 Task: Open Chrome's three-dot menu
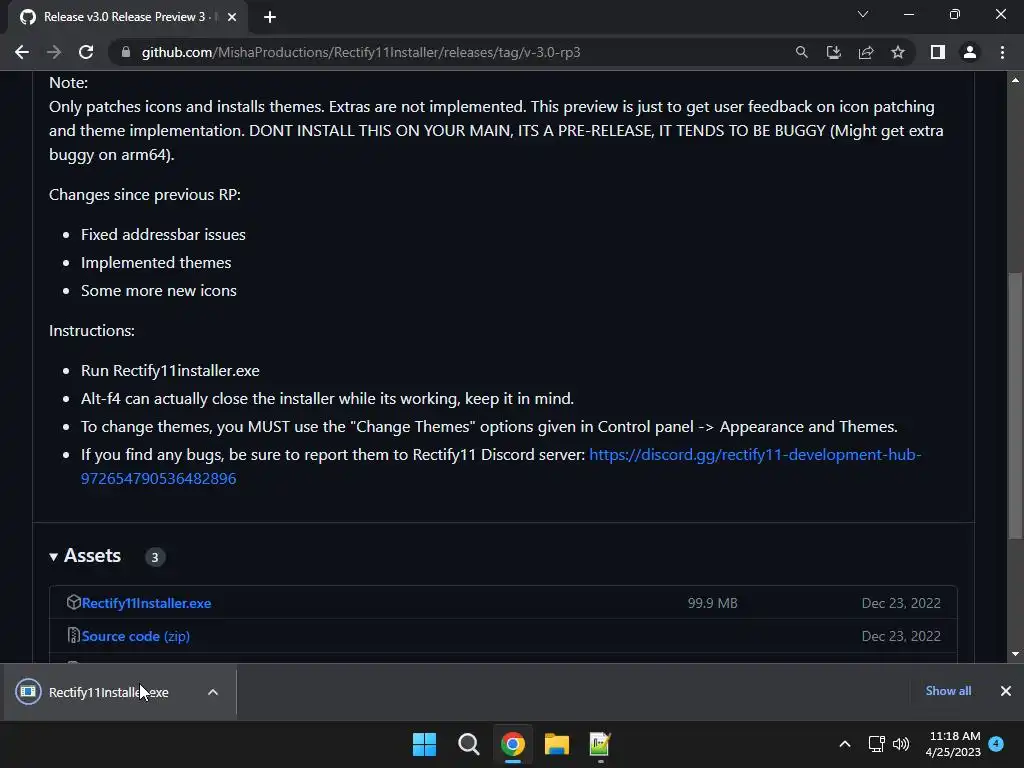(x=1002, y=52)
